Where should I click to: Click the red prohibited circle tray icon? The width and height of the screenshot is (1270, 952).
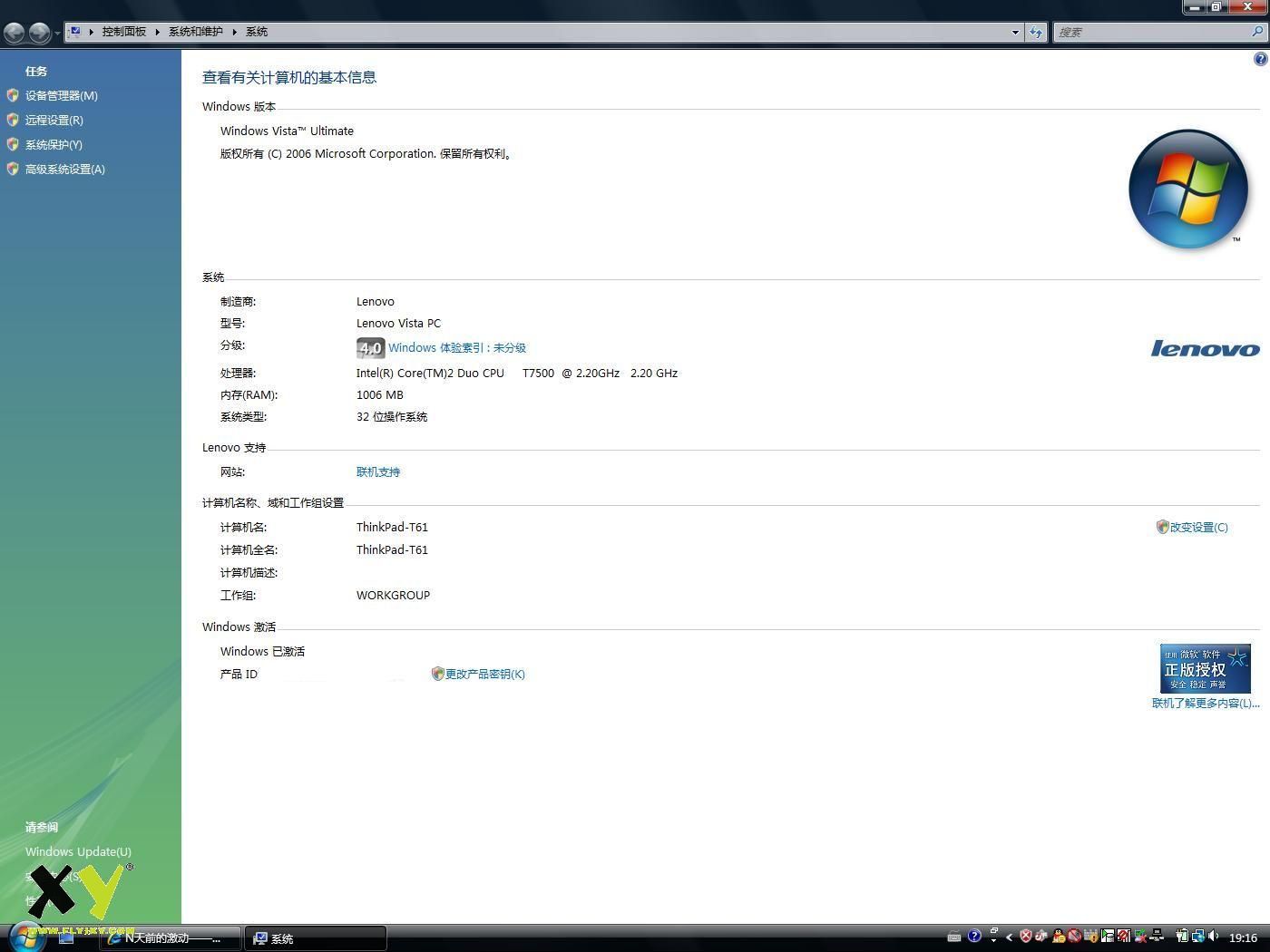click(x=1074, y=937)
